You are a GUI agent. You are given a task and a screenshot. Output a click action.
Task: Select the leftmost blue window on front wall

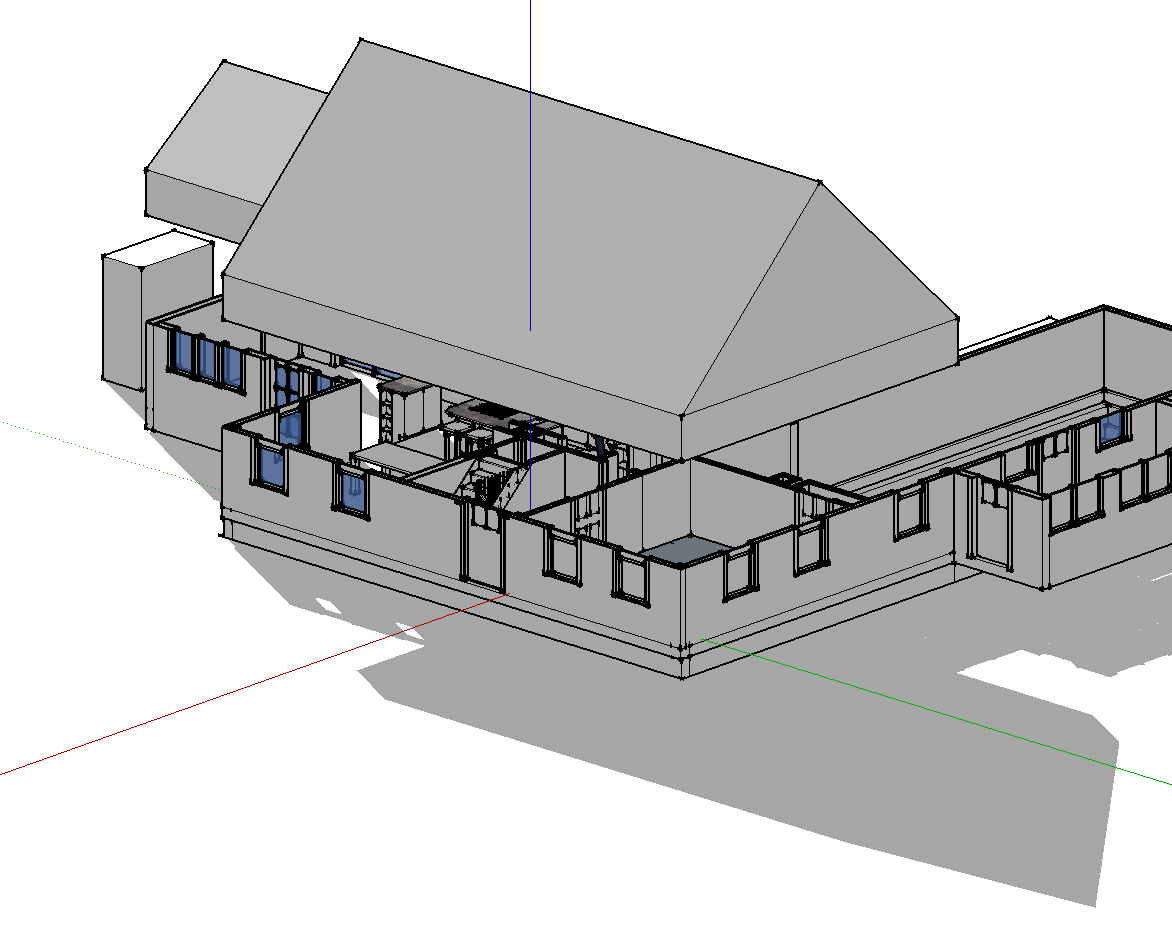(x=271, y=467)
